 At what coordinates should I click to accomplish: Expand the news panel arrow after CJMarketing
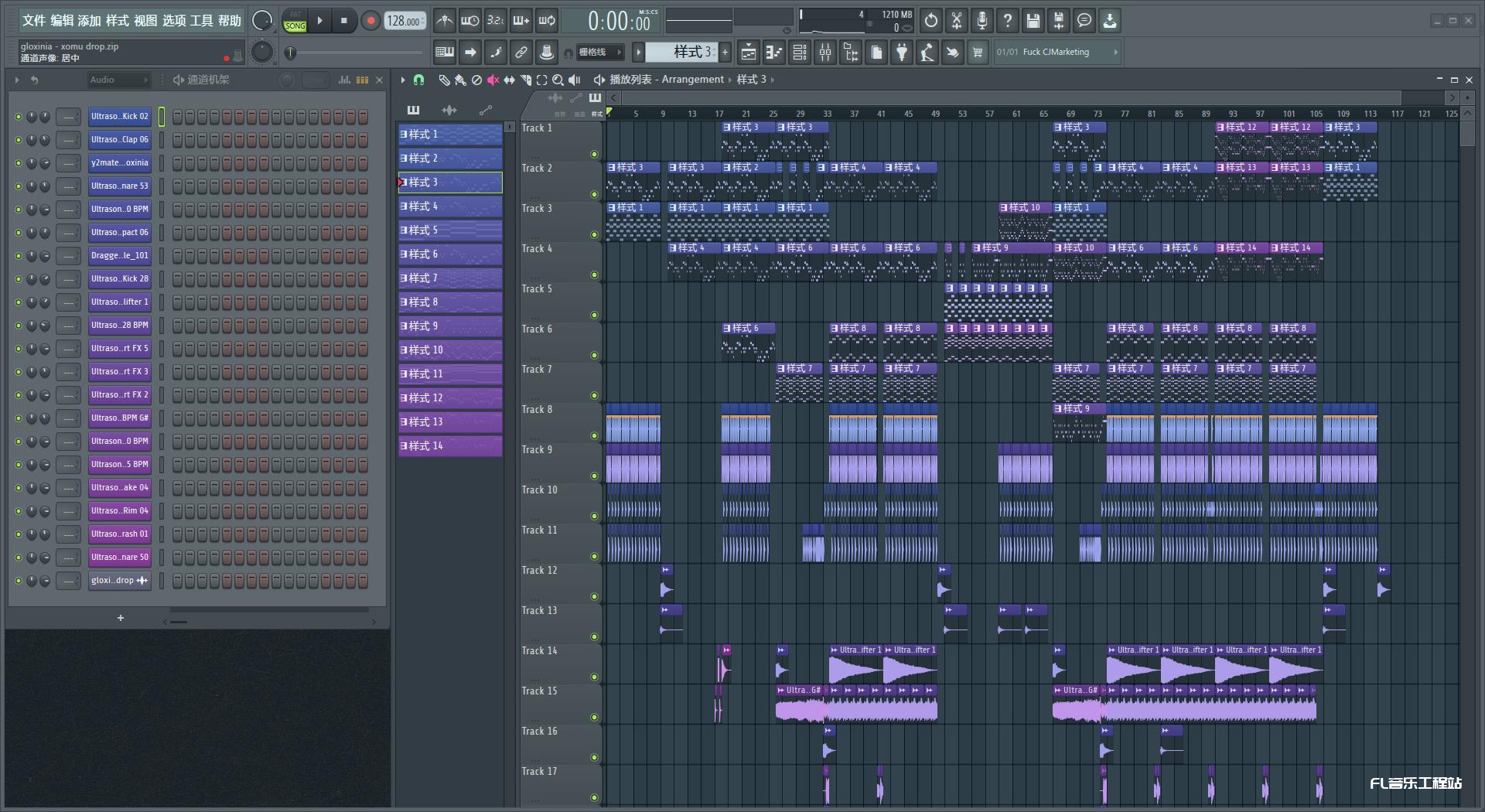pyautogui.click(x=1115, y=53)
